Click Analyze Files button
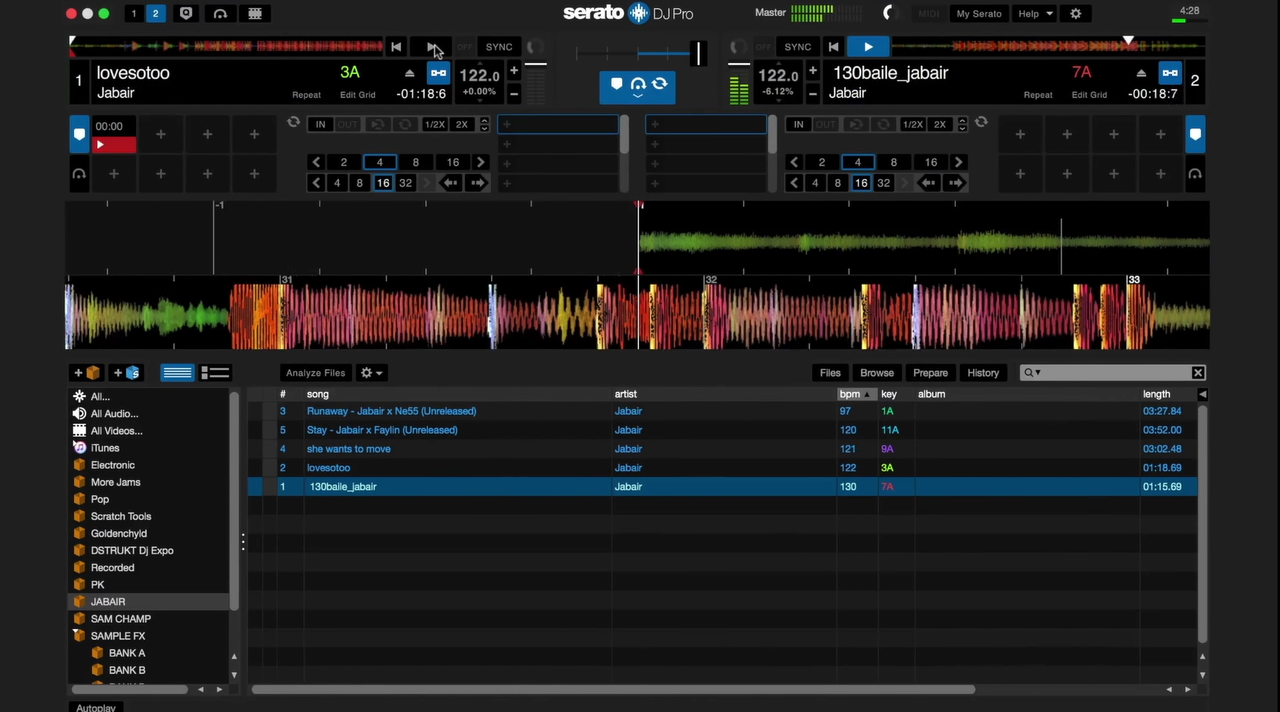This screenshot has height=712, width=1280. point(315,373)
